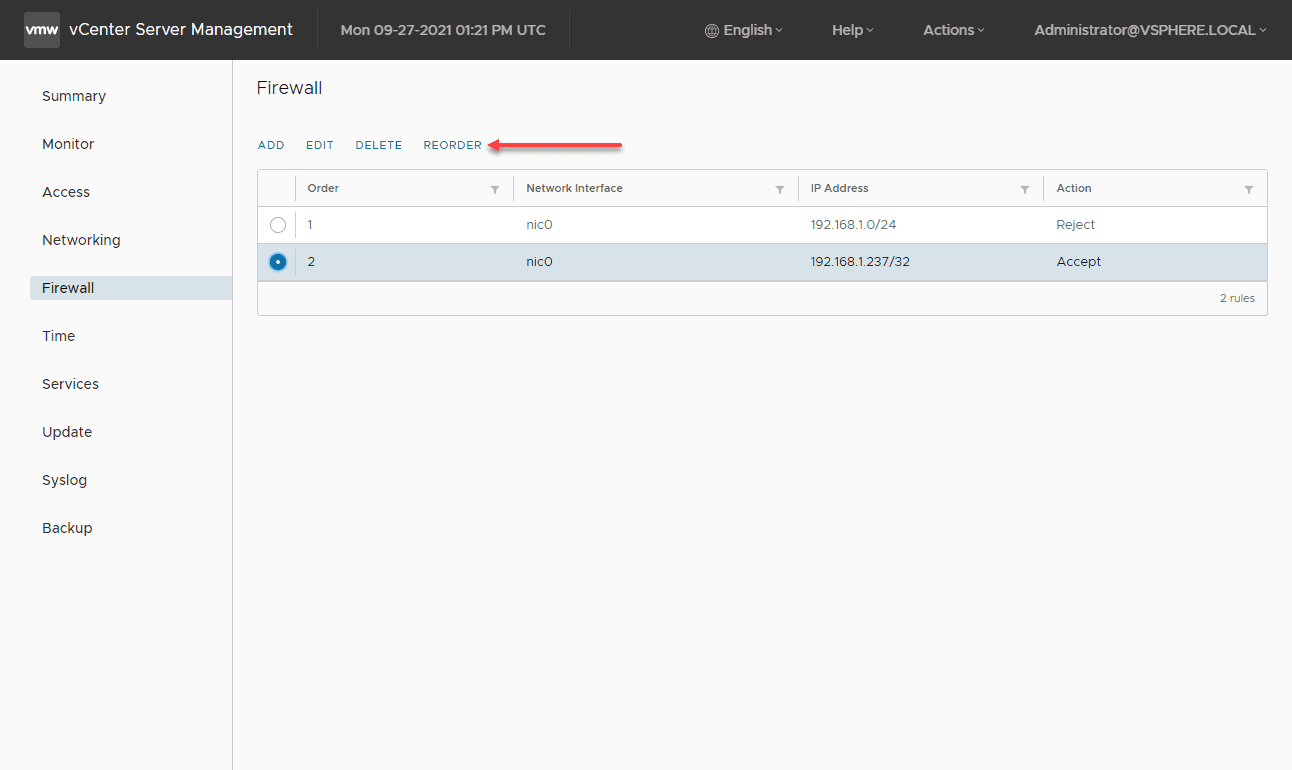Select the Firewall sidebar item
The width and height of the screenshot is (1292, 770).
coord(131,288)
